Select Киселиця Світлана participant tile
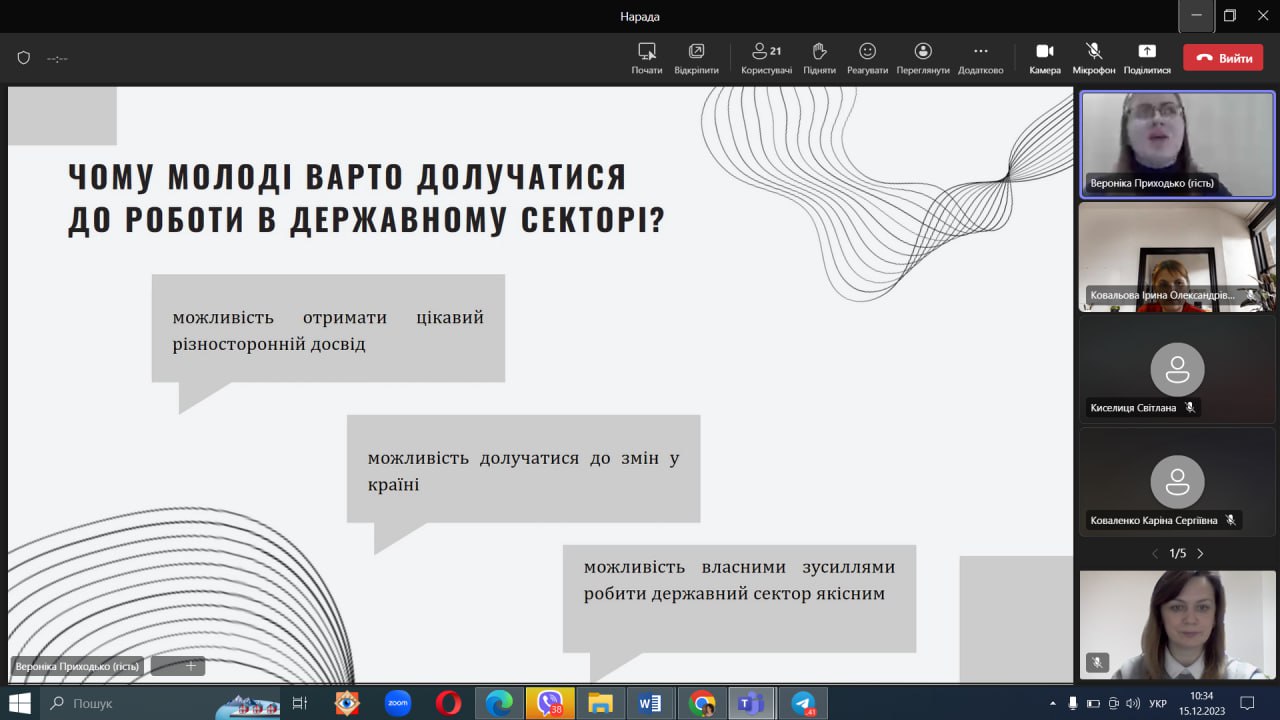This screenshot has height=720, width=1280. [1177, 369]
